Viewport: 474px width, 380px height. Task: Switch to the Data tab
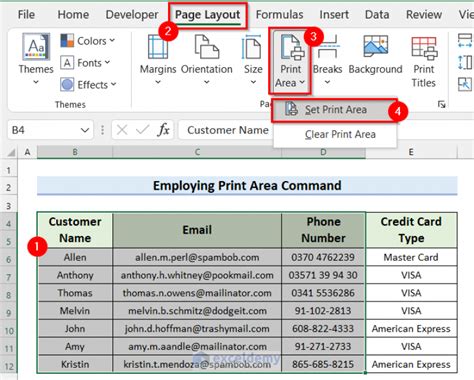[x=377, y=15]
